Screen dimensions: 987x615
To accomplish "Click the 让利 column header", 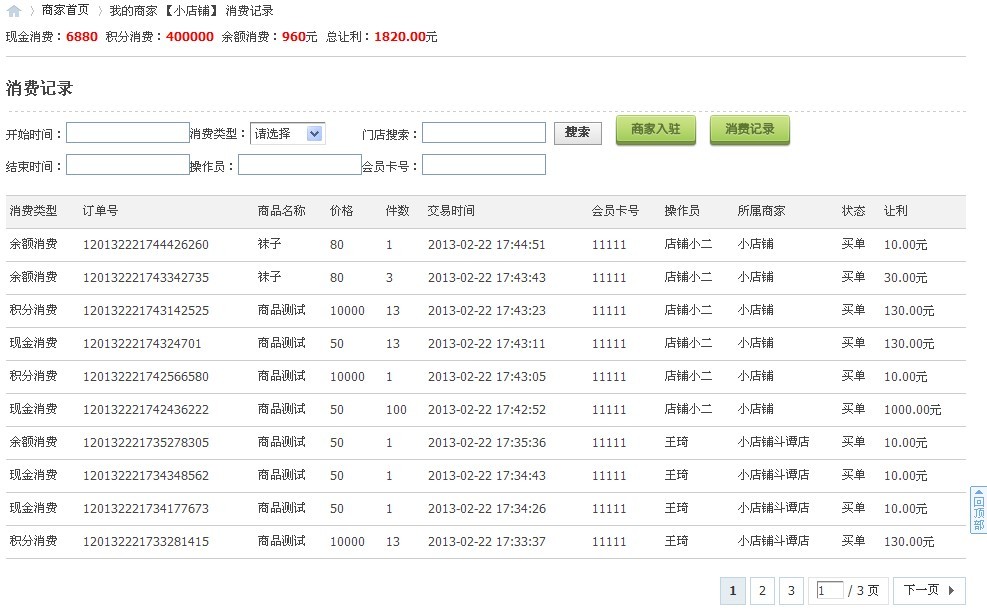I will coord(896,211).
